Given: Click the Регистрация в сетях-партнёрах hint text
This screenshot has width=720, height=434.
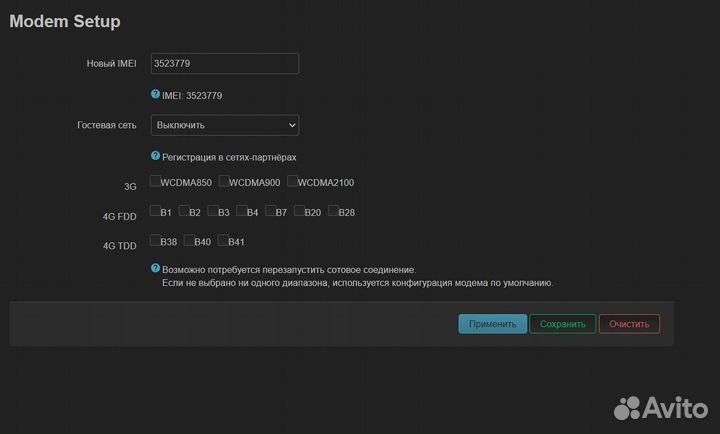Looking at the screenshot, I should tap(229, 158).
